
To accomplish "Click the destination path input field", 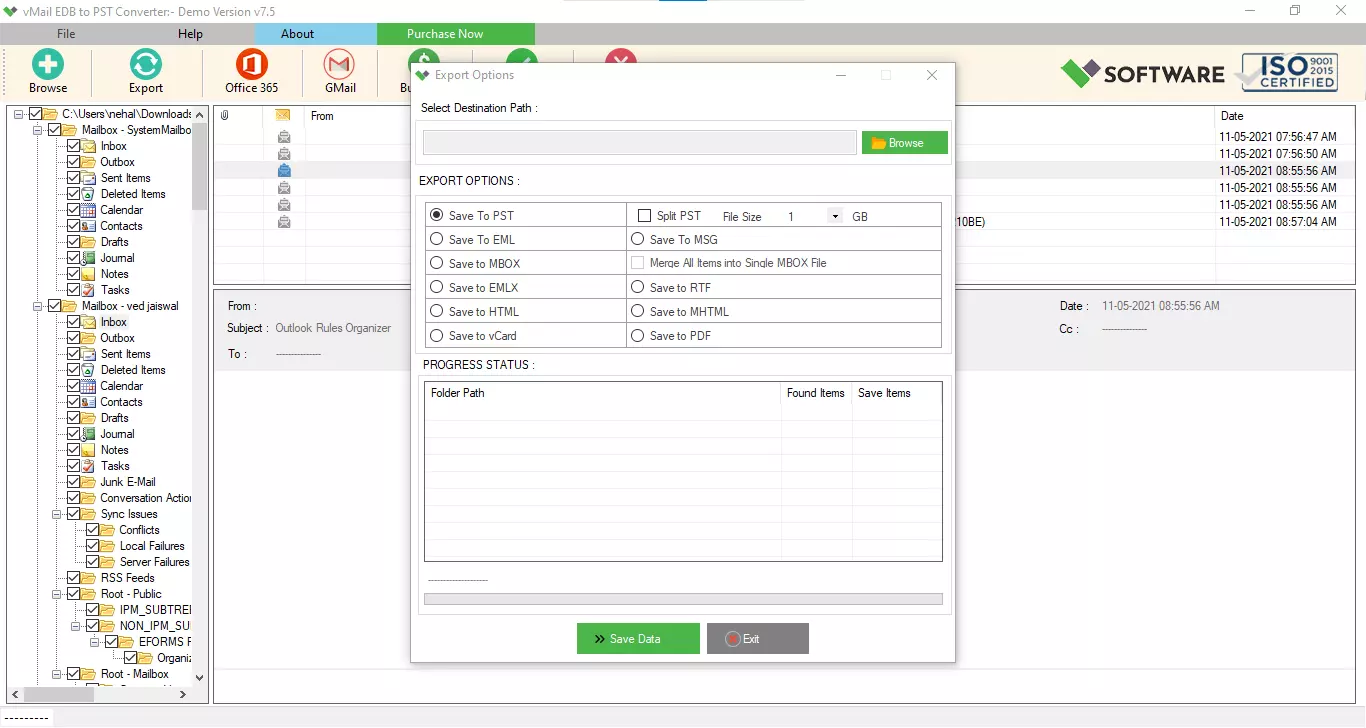I will pos(638,142).
